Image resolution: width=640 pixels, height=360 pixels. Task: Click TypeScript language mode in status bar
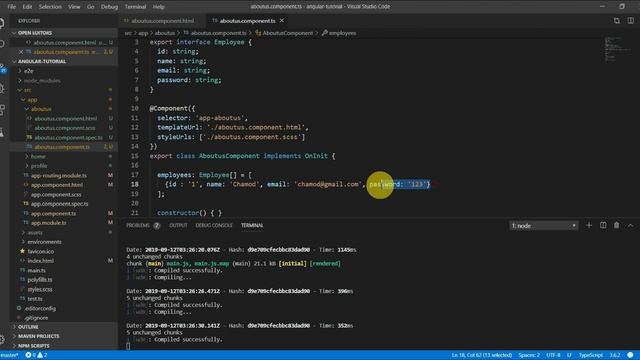(x=591, y=355)
